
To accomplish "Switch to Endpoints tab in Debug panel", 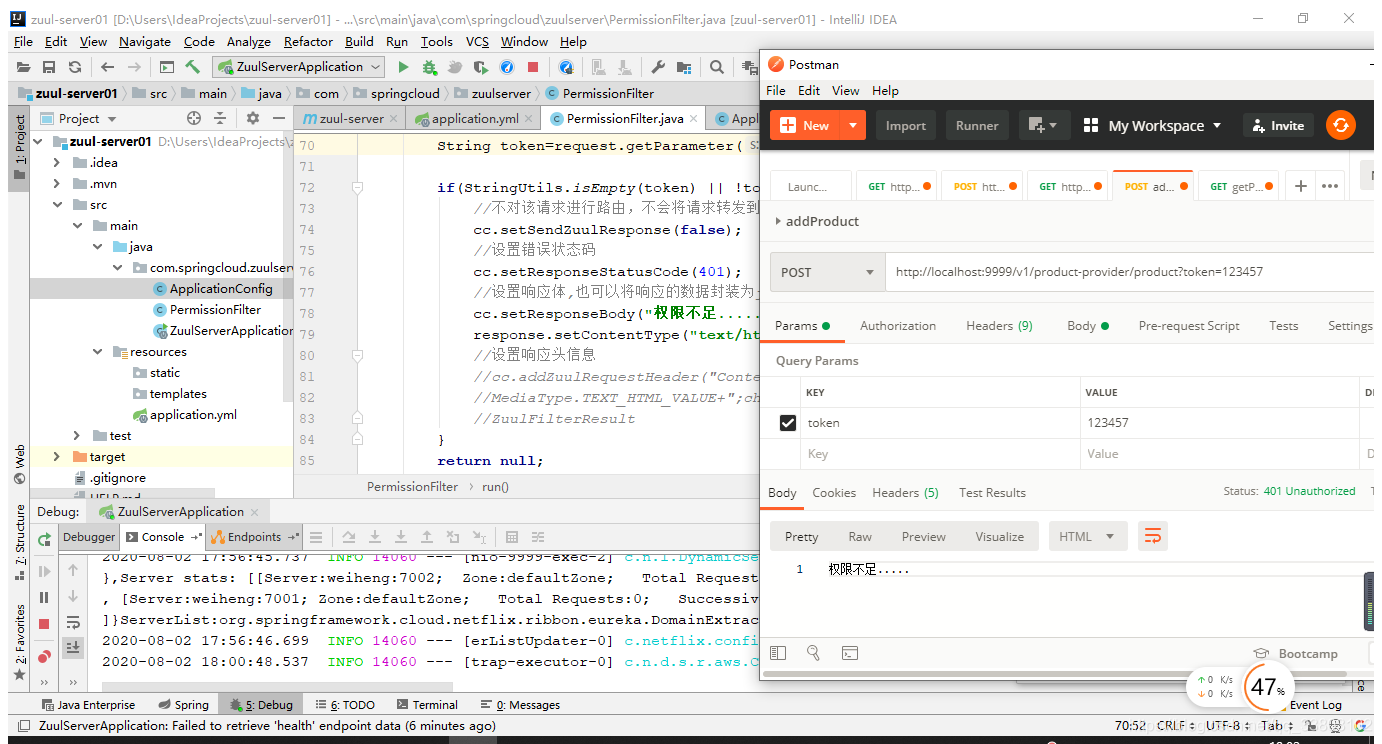I will 255,537.
